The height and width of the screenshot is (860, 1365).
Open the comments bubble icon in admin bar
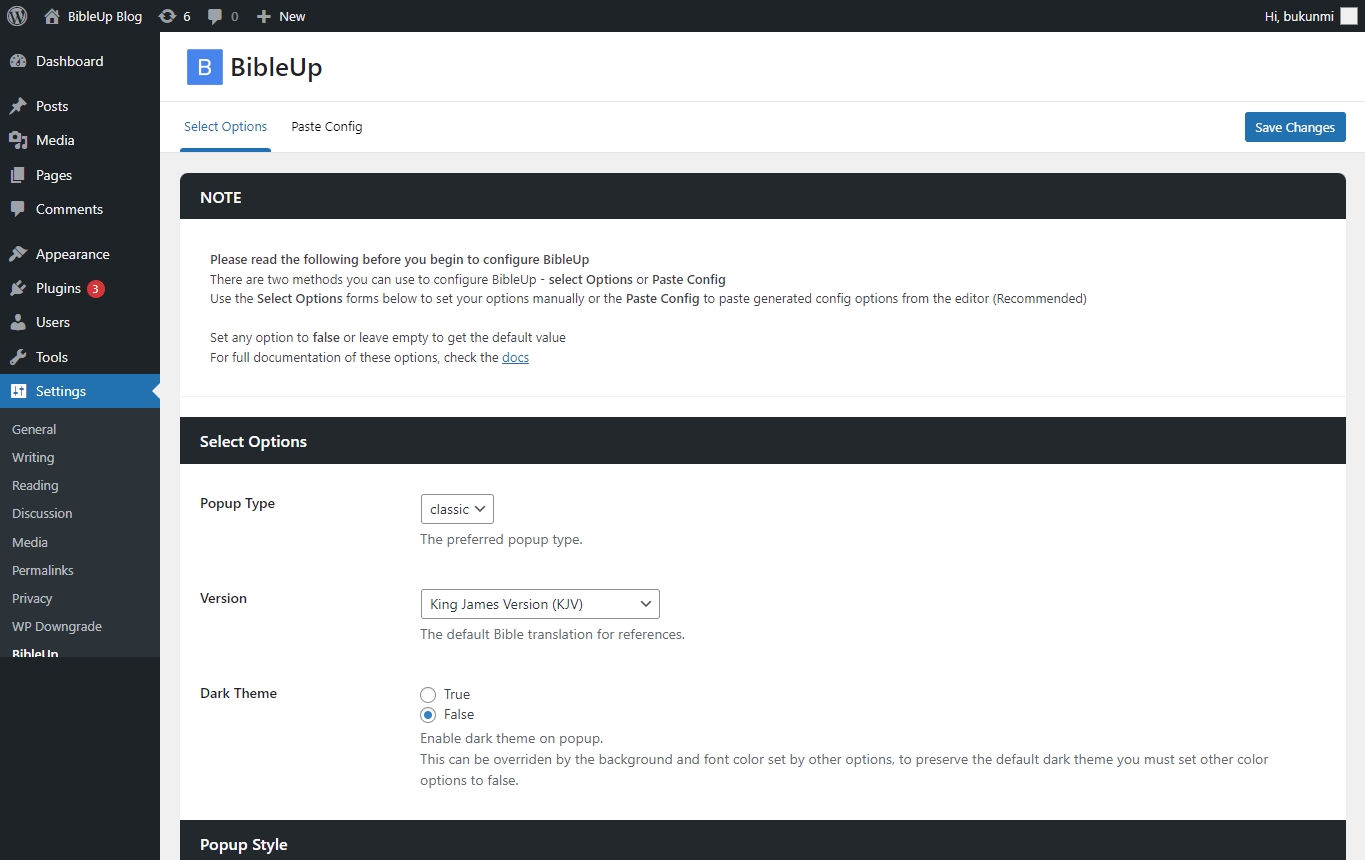point(215,16)
